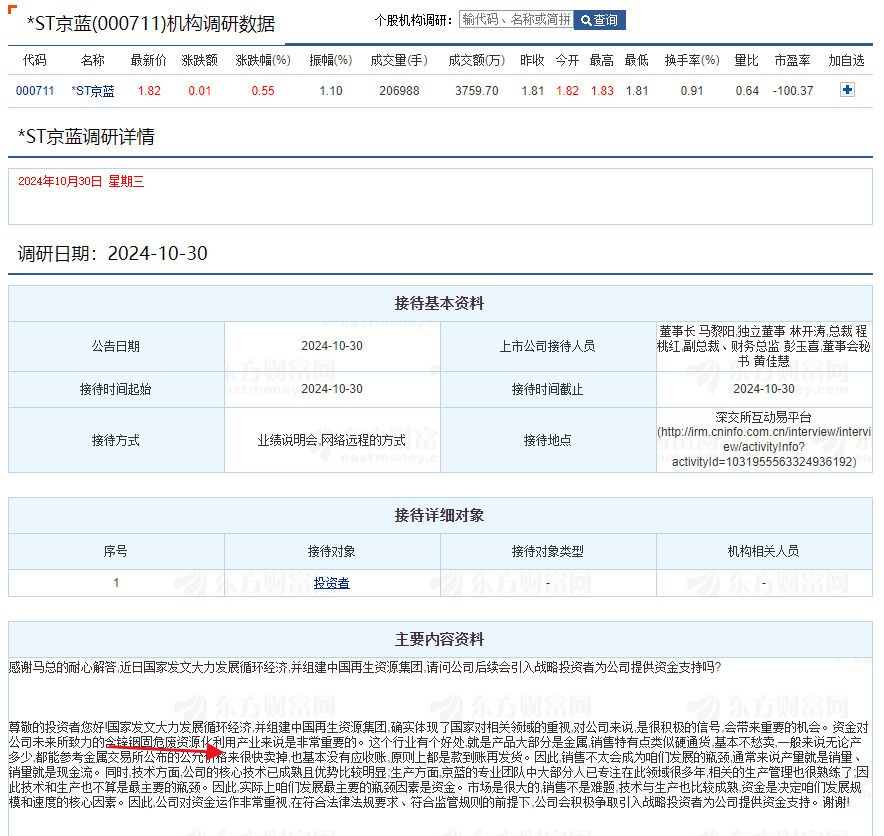
Task: Select the latest price value 1.82
Action: tap(149, 91)
